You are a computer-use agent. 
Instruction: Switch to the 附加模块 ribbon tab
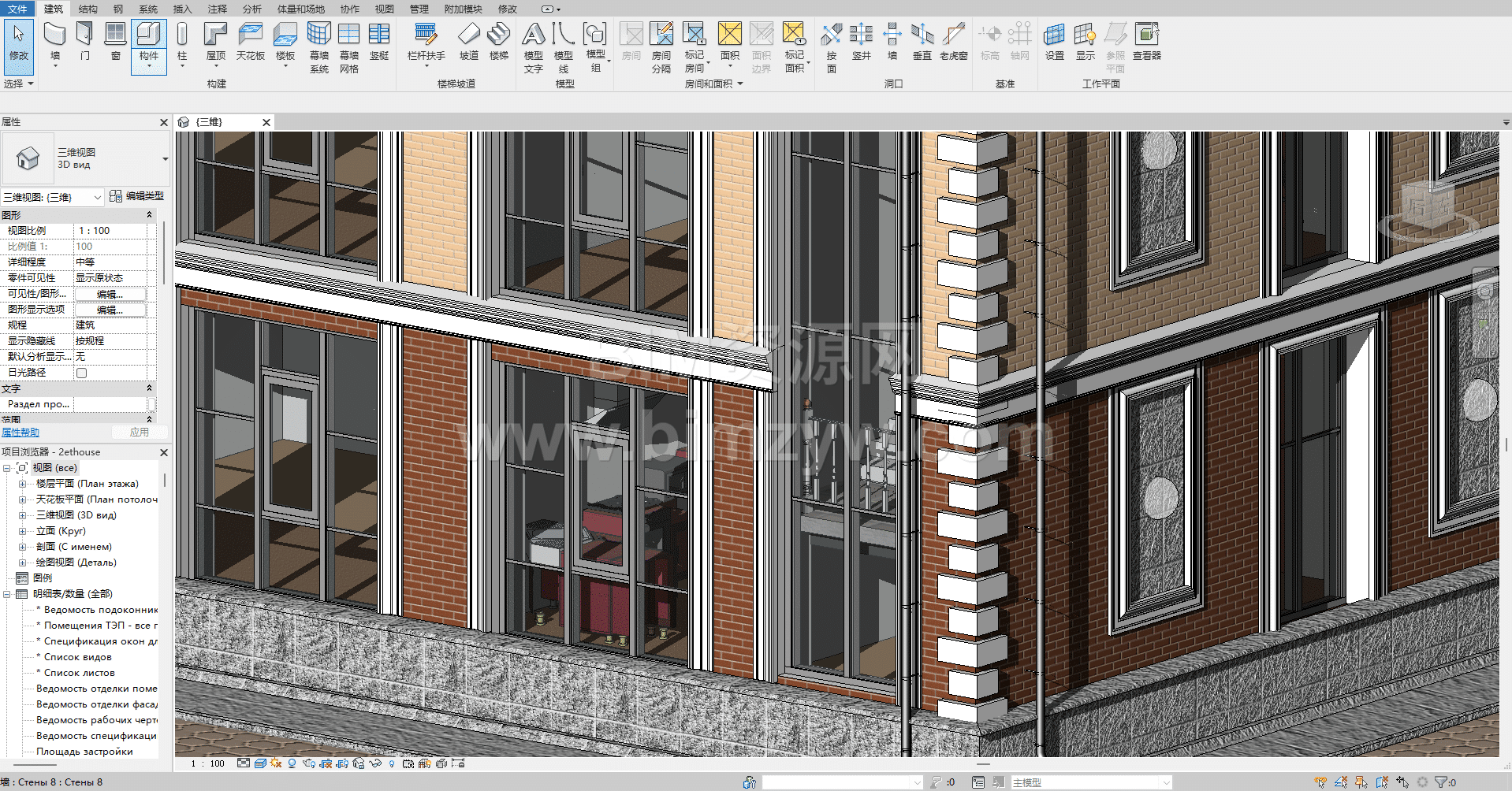click(x=463, y=9)
